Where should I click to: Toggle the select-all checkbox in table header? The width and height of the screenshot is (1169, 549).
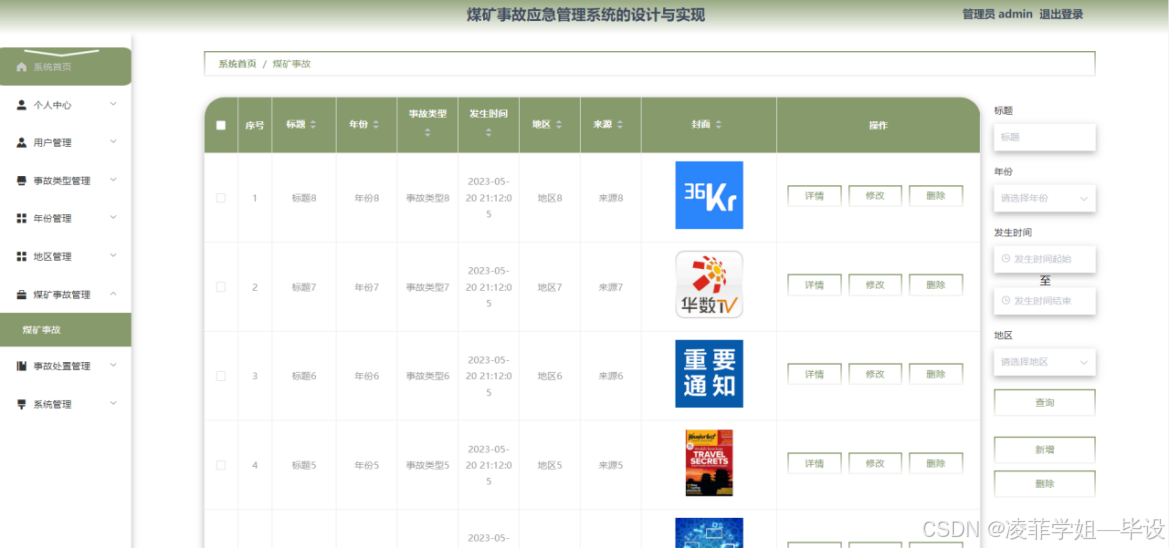coord(221,125)
